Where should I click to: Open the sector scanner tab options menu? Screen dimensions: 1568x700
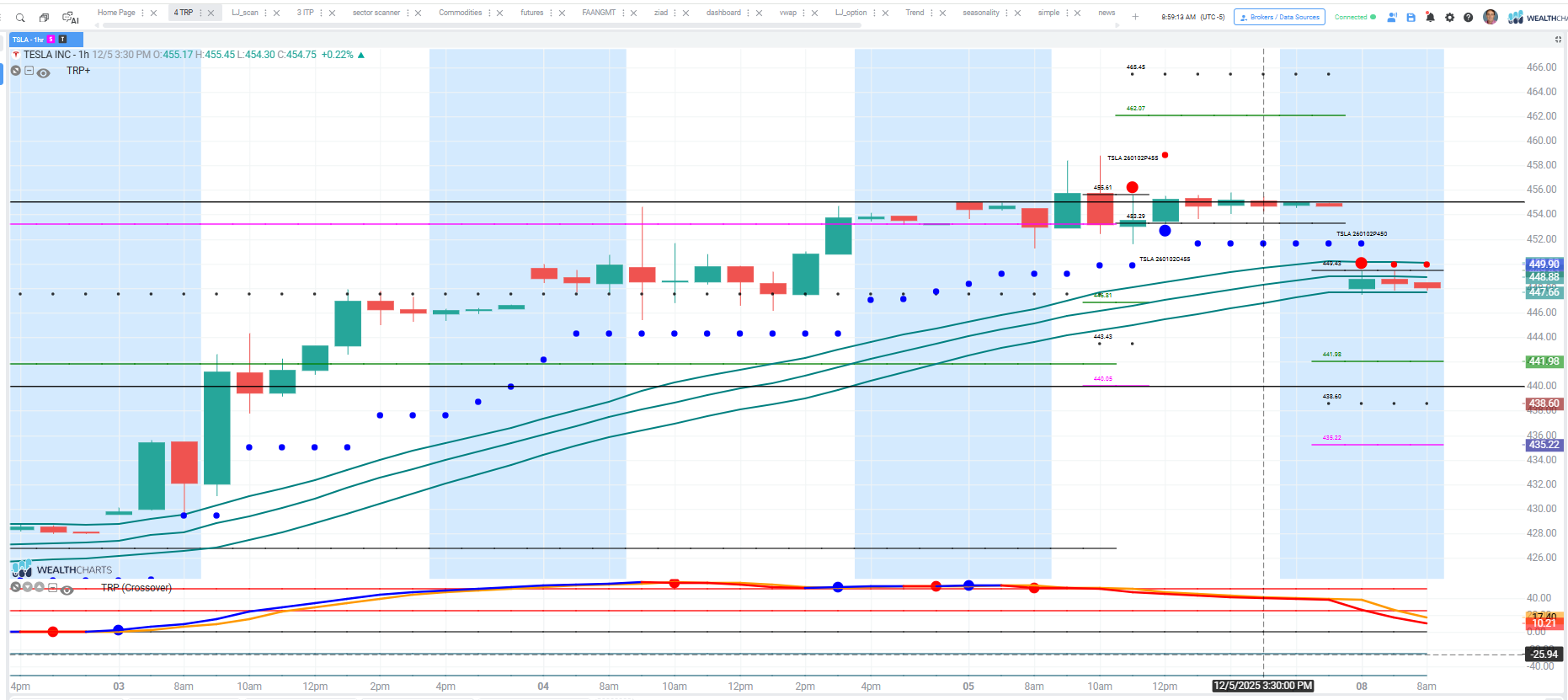(408, 13)
